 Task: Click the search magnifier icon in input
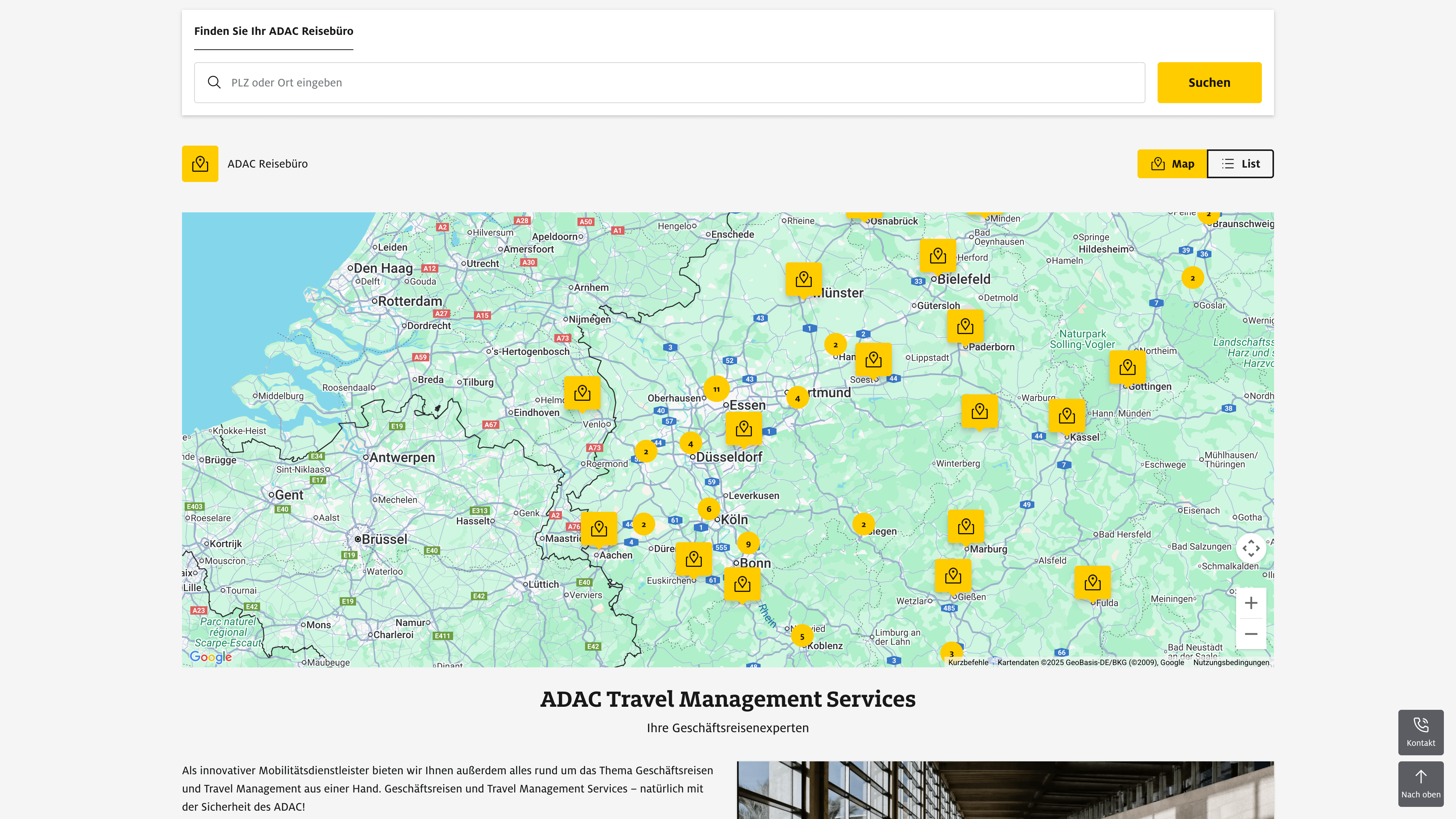(213, 83)
